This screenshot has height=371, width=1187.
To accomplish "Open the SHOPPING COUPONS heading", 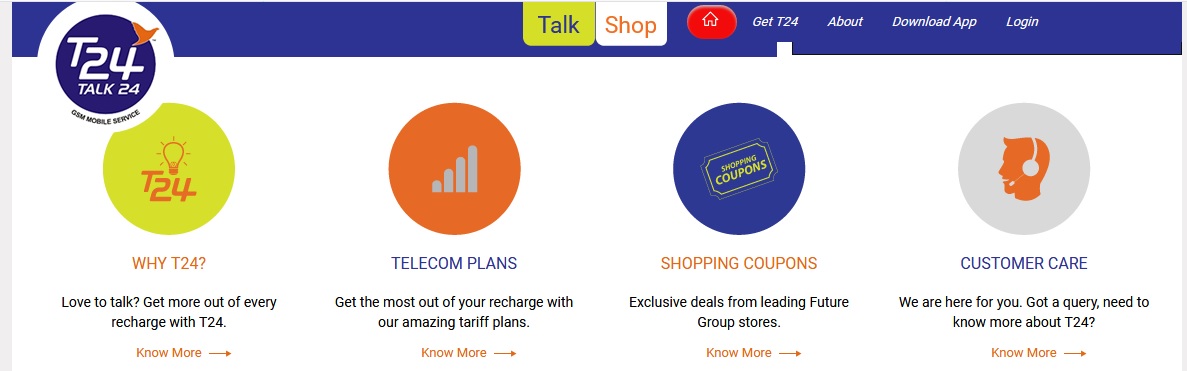I will click(739, 263).
